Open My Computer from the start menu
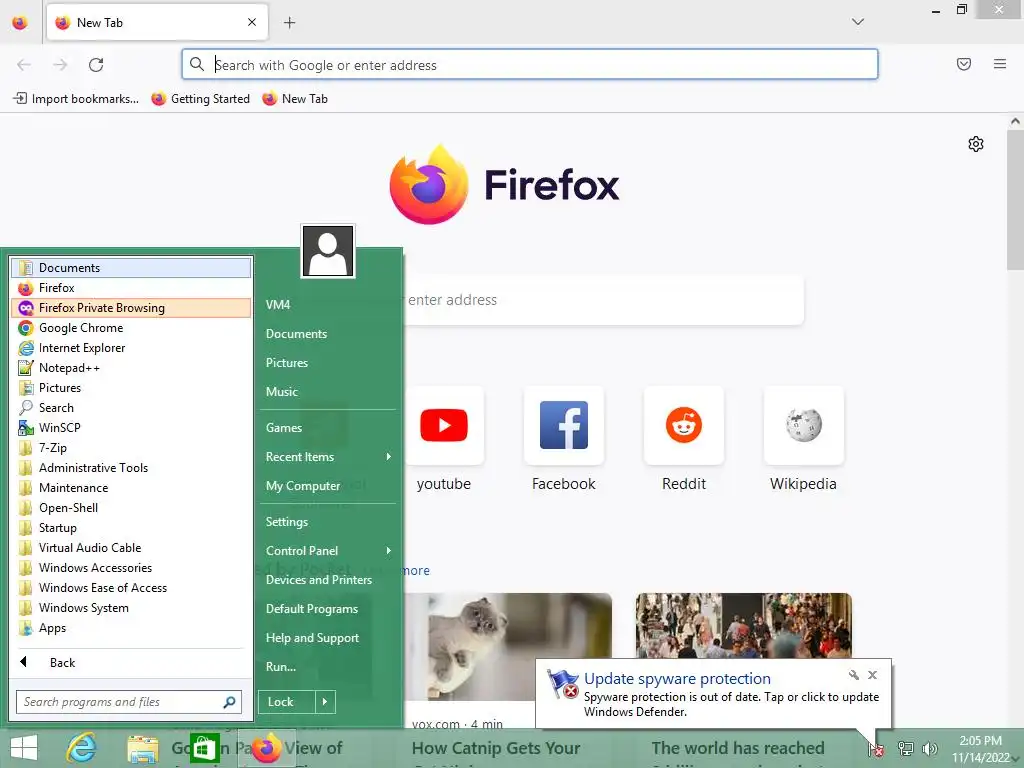 point(328,486)
